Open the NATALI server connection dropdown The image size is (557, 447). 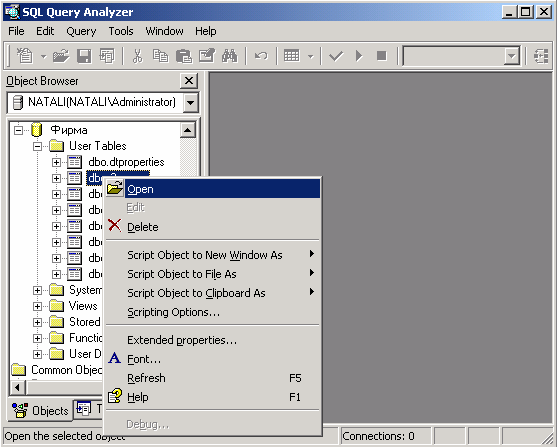(191, 103)
